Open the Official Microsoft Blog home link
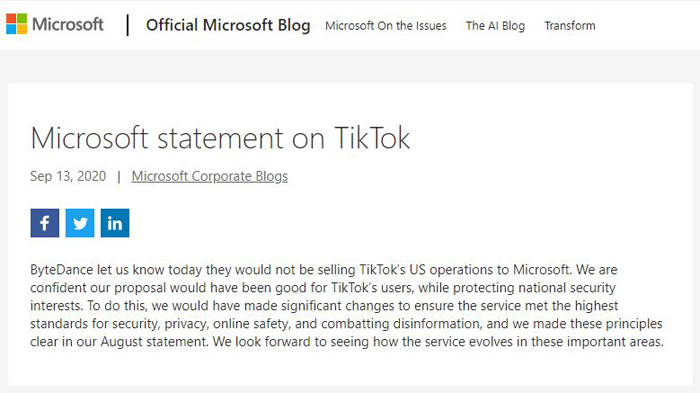This screenshot has width=700, height=393. tap(228, 25)
